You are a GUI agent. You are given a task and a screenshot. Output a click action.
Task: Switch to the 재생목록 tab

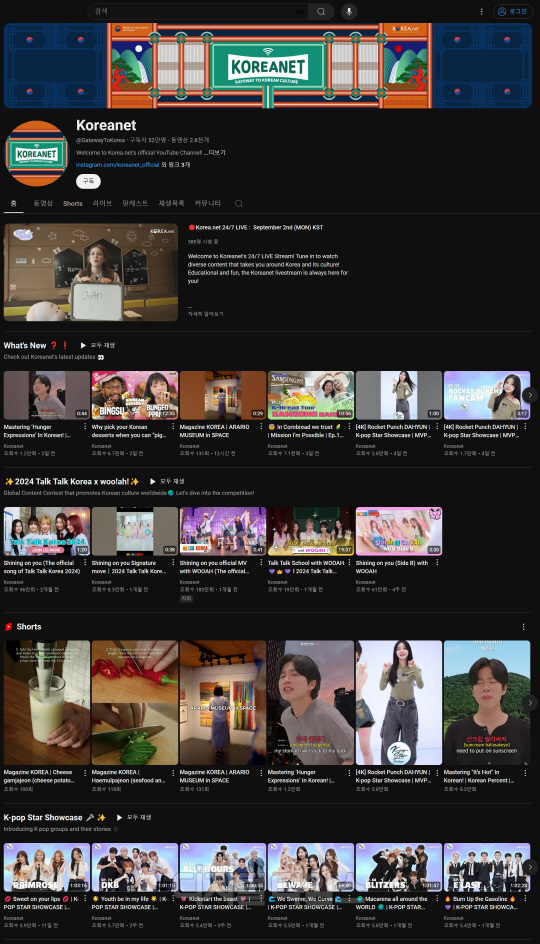click(x=172, y=203)
